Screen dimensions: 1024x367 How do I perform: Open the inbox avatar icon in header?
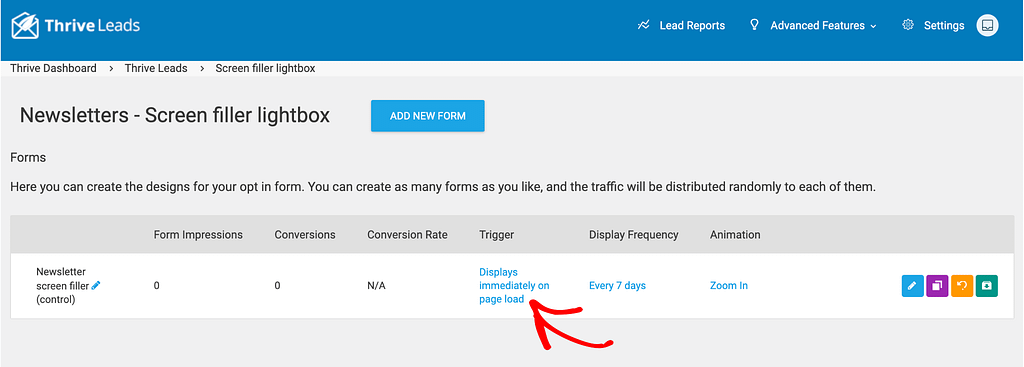(x=987, y=25)
